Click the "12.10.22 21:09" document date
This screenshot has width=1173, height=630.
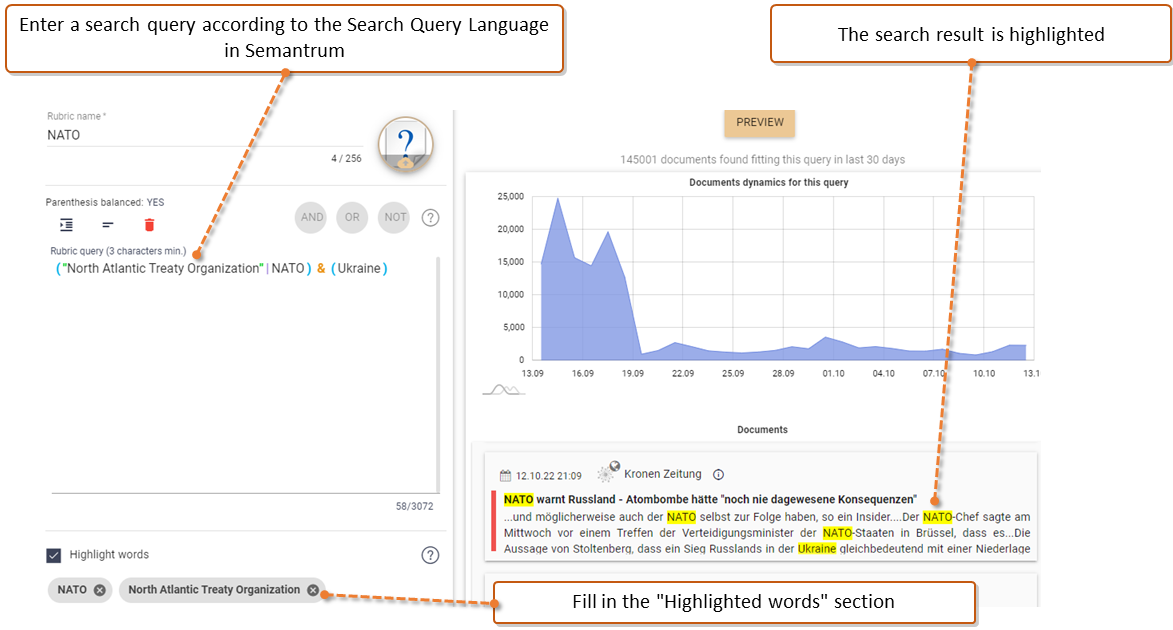548,476
